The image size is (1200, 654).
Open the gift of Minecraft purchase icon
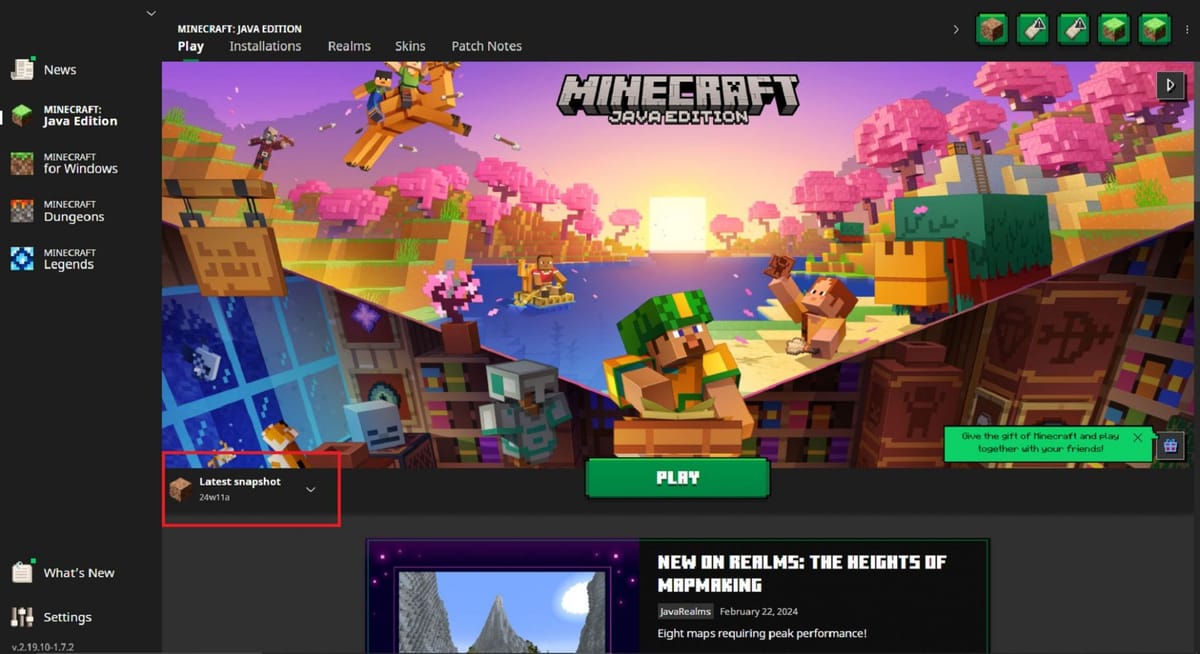click(x=1170, y=446)
